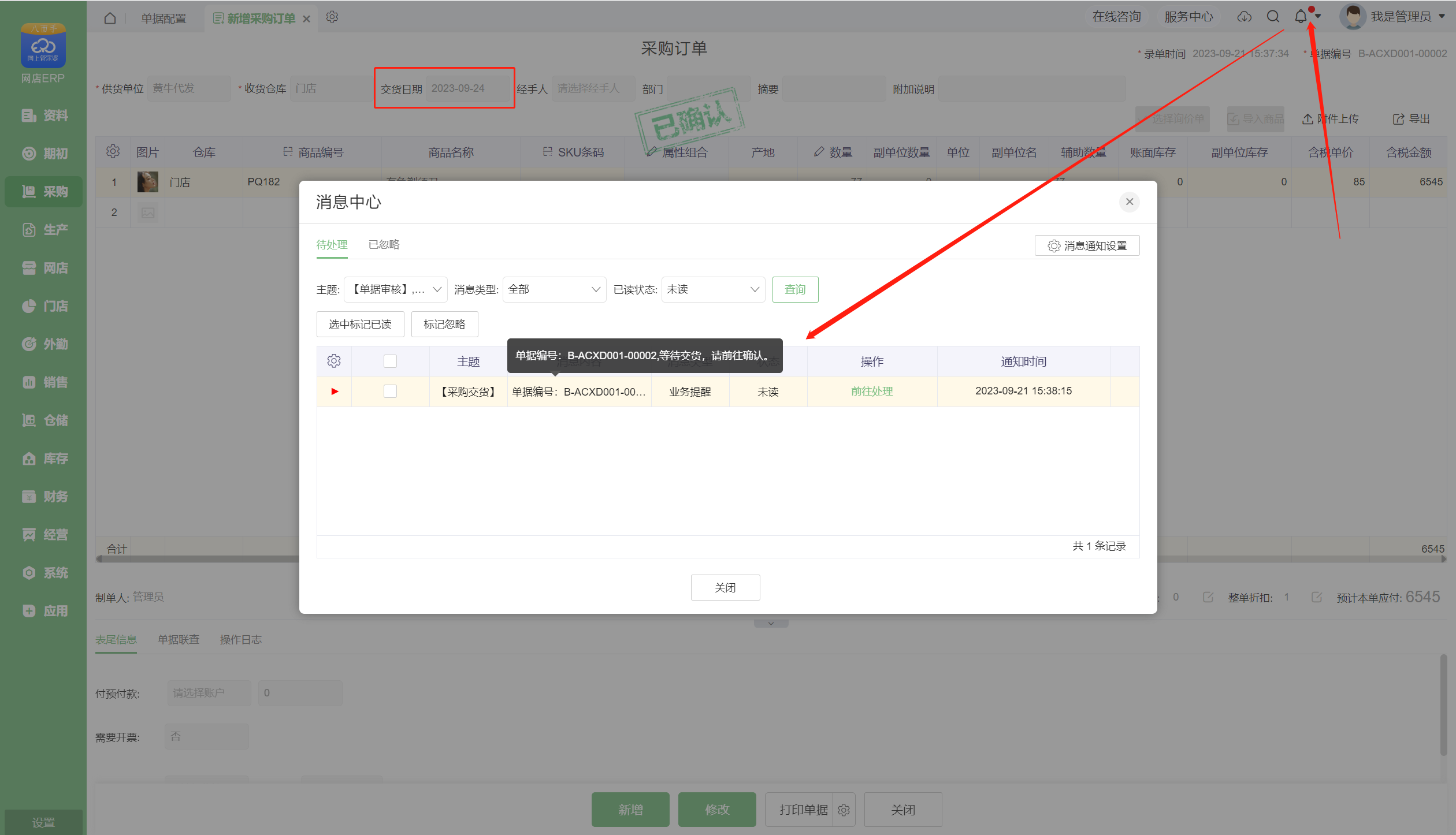Switch to the 单据联查 tab

click(179, 639)
